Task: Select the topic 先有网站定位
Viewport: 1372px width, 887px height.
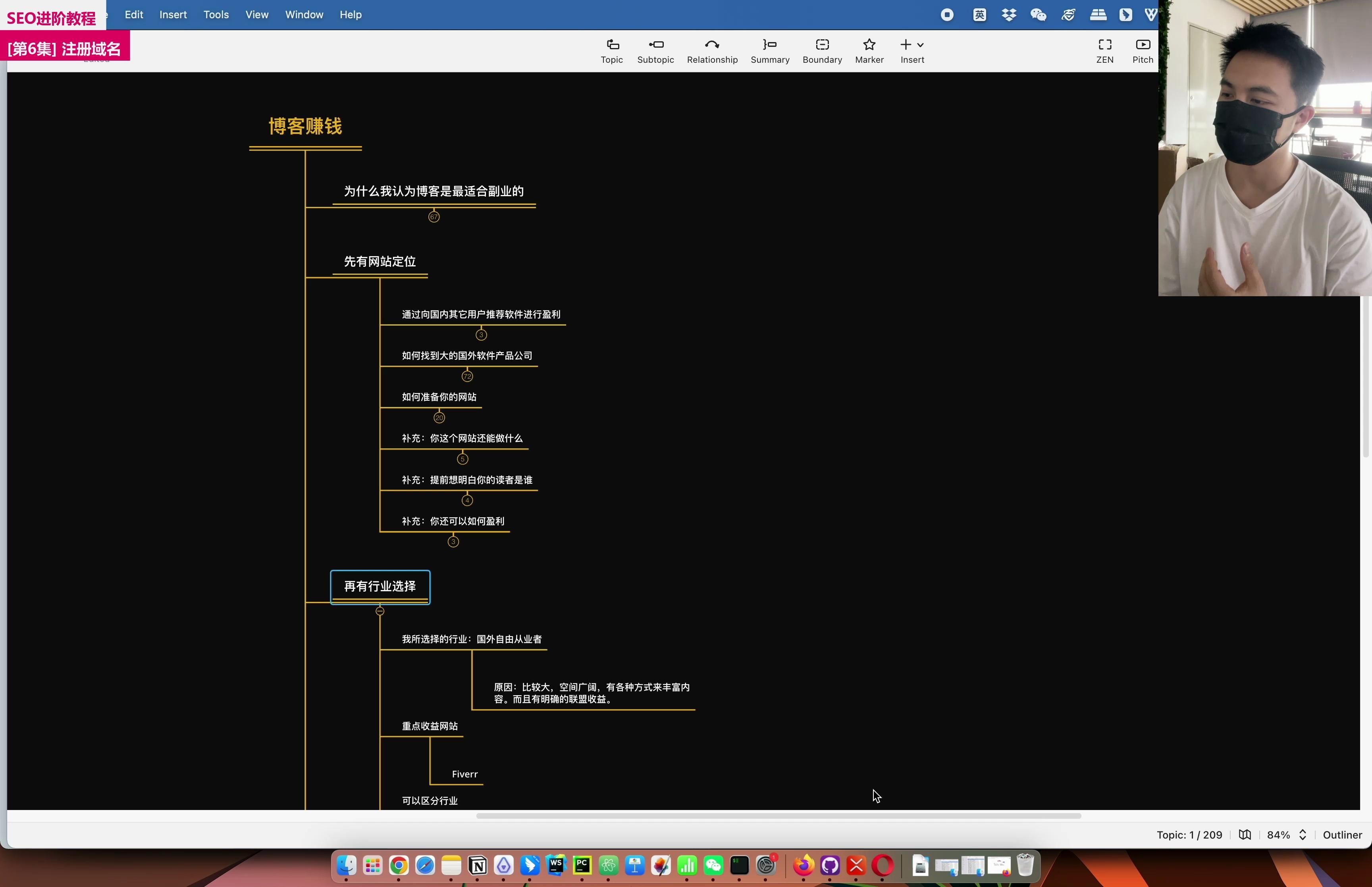Action: click(x=380, y=262)
